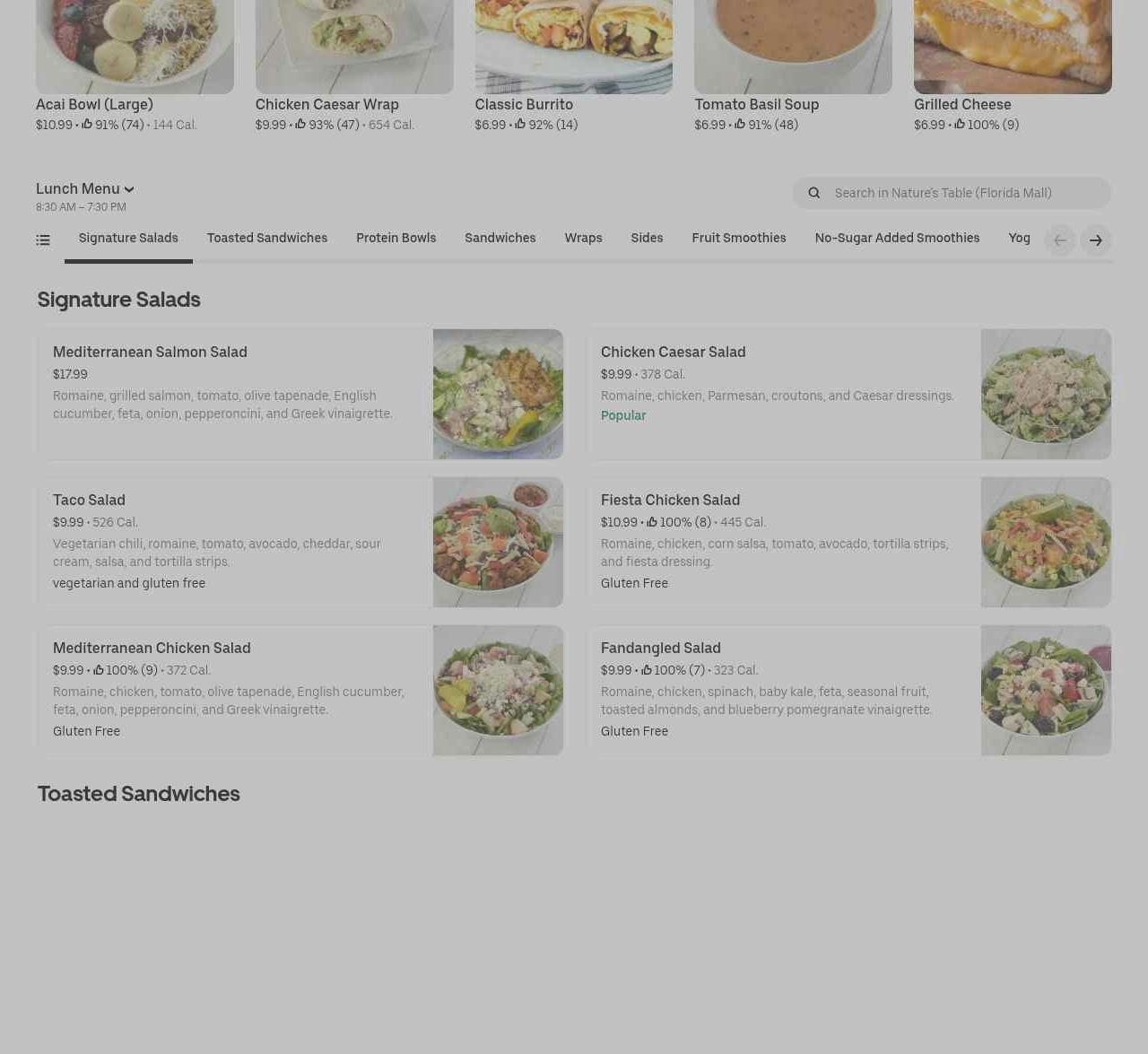This screenshot has width=1148, height=1054.
Task: Switch to the Toasted Sandwiches tab
Action: [x=267, y=238]
